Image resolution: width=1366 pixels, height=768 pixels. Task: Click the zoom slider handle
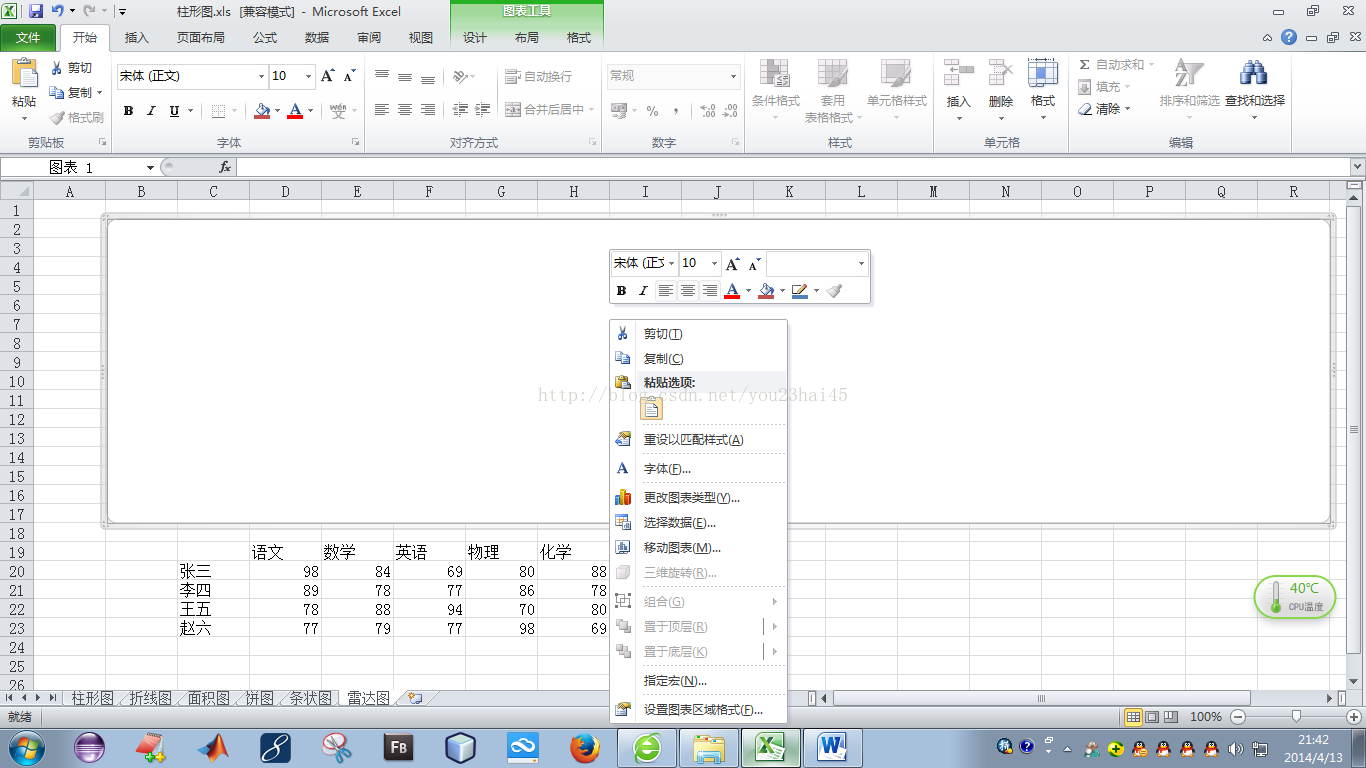coord(1297,717)
